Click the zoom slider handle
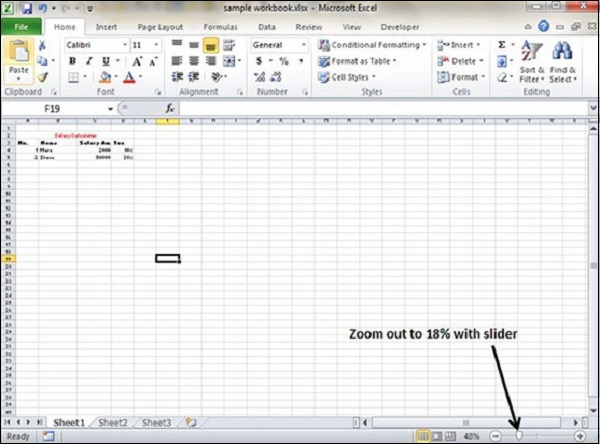 519,436
